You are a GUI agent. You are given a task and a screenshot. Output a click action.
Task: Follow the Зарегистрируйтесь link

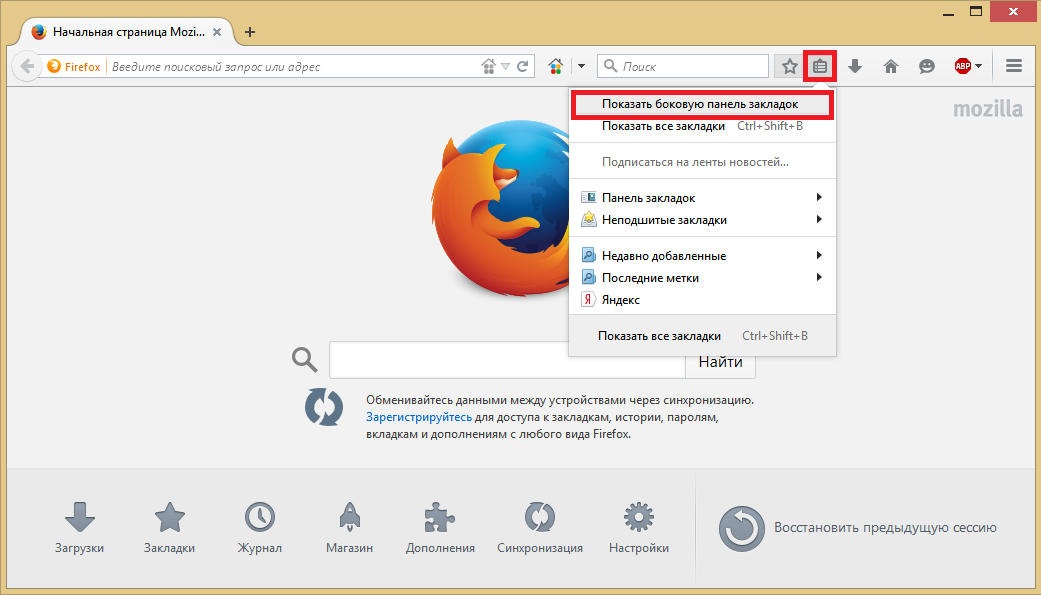tap(419, 417)
